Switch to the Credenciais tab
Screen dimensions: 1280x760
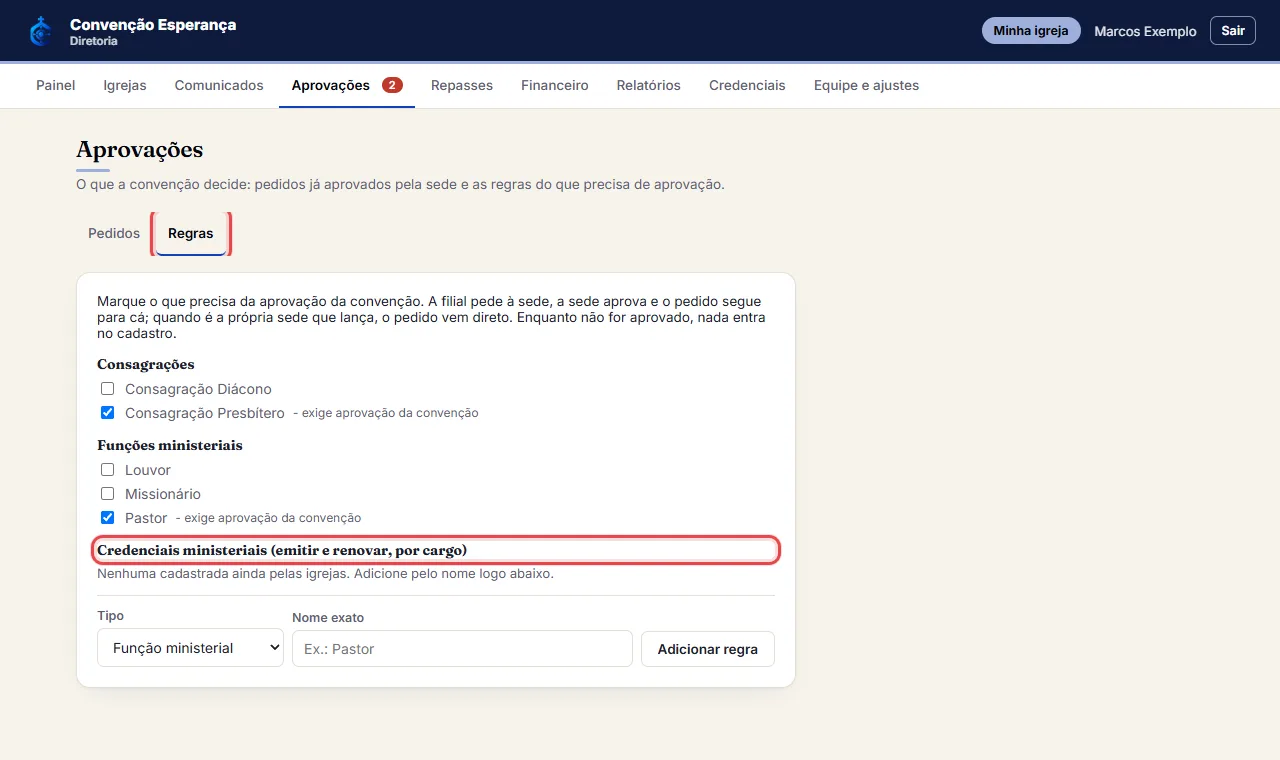[x=747, y=85]
